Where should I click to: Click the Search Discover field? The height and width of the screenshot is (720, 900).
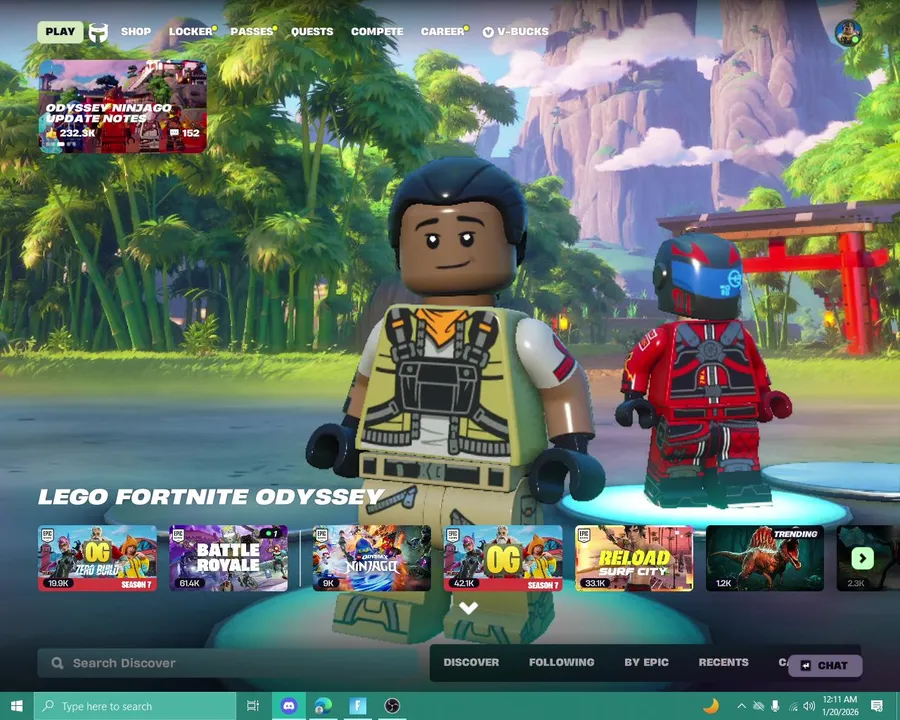[x=228, y=663]
